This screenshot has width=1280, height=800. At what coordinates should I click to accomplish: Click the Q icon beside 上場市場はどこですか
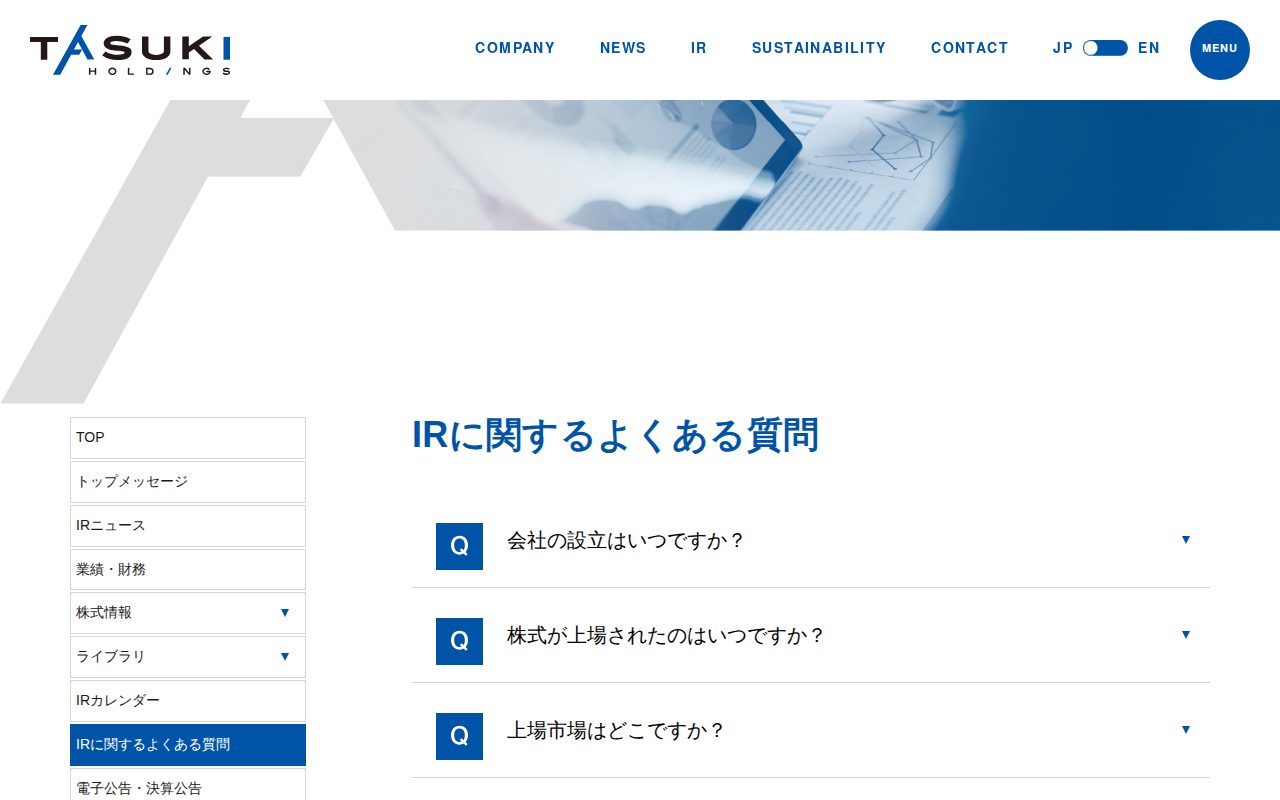(459, 736)
